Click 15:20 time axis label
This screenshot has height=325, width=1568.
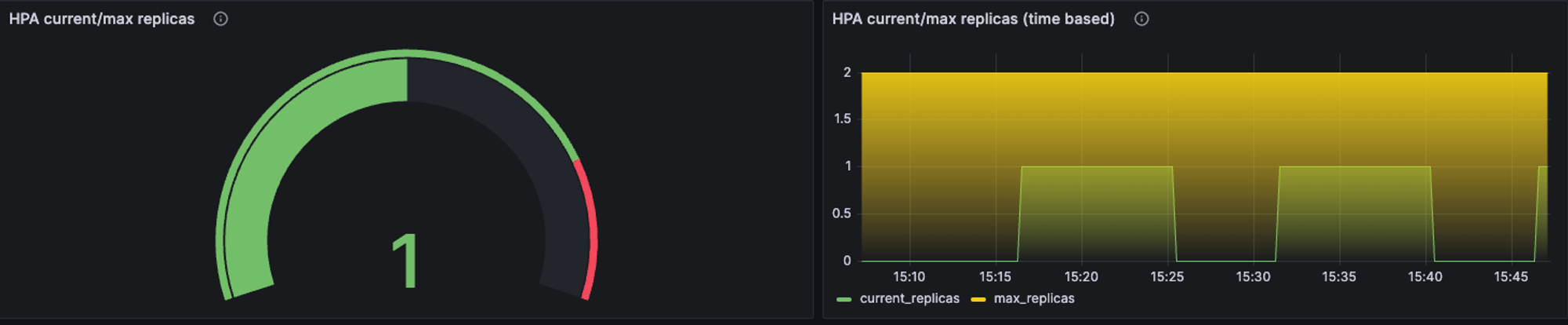click(x=1081, y=277)
